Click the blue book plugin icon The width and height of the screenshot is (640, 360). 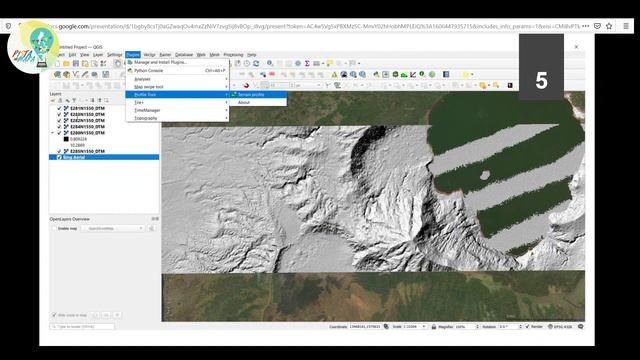(446, 74)
